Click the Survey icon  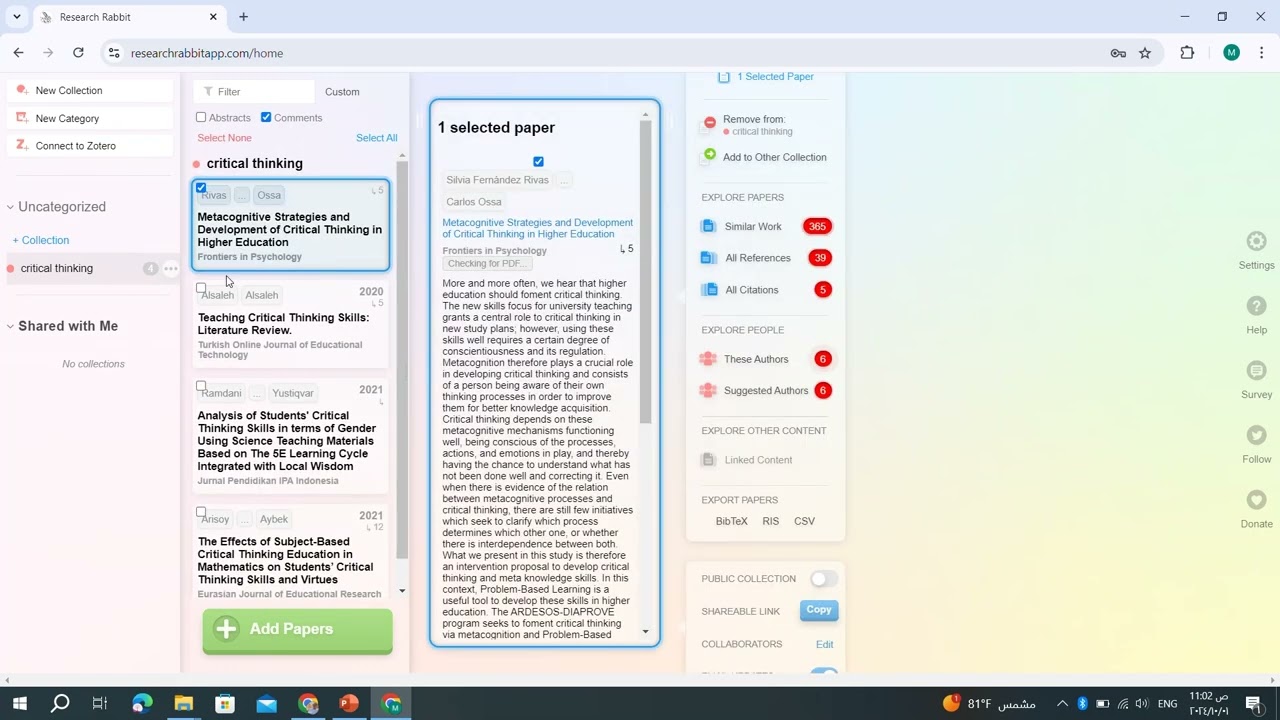click(x=1257, y=370)
